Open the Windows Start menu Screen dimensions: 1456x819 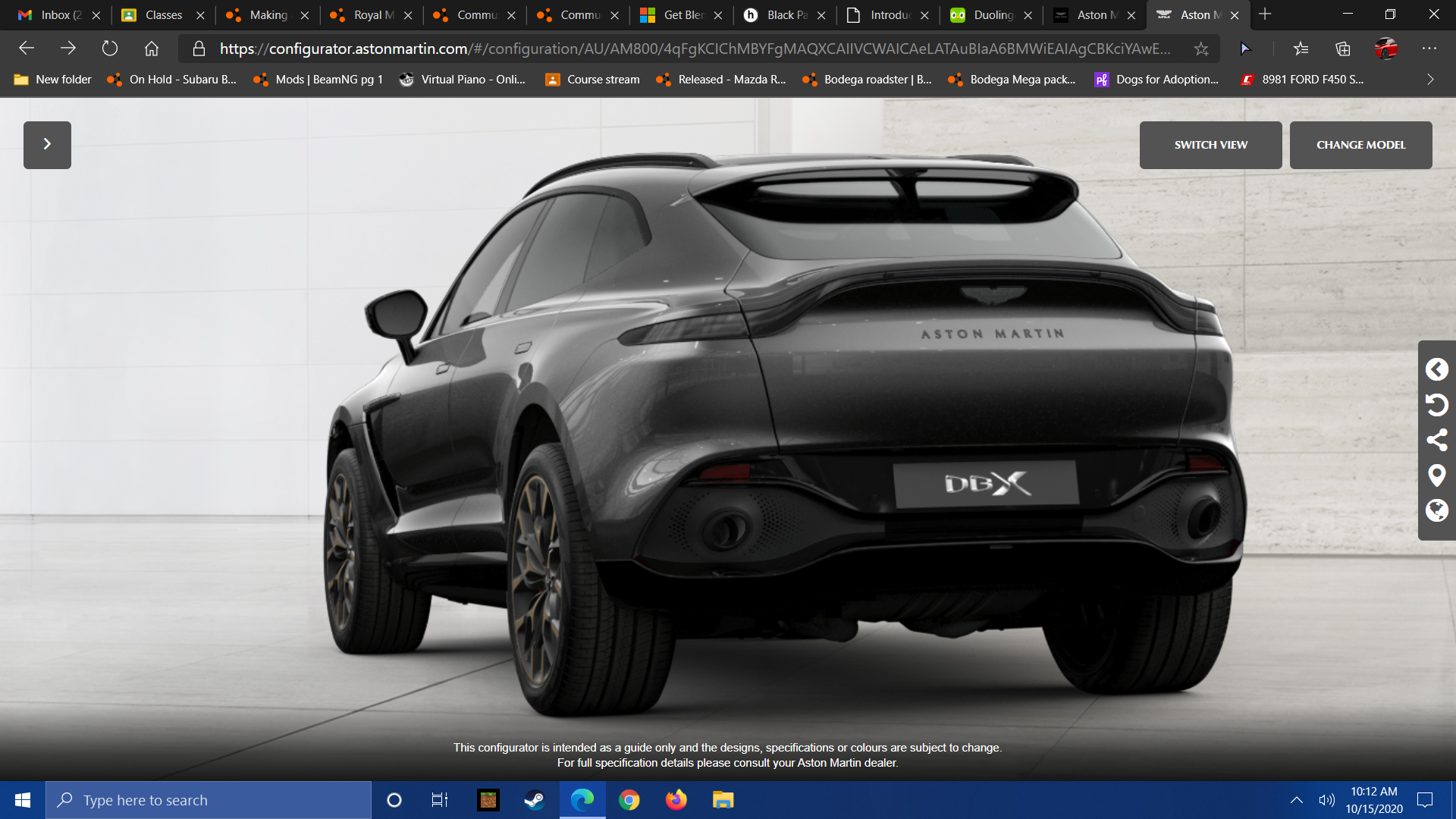click(23, 800)
